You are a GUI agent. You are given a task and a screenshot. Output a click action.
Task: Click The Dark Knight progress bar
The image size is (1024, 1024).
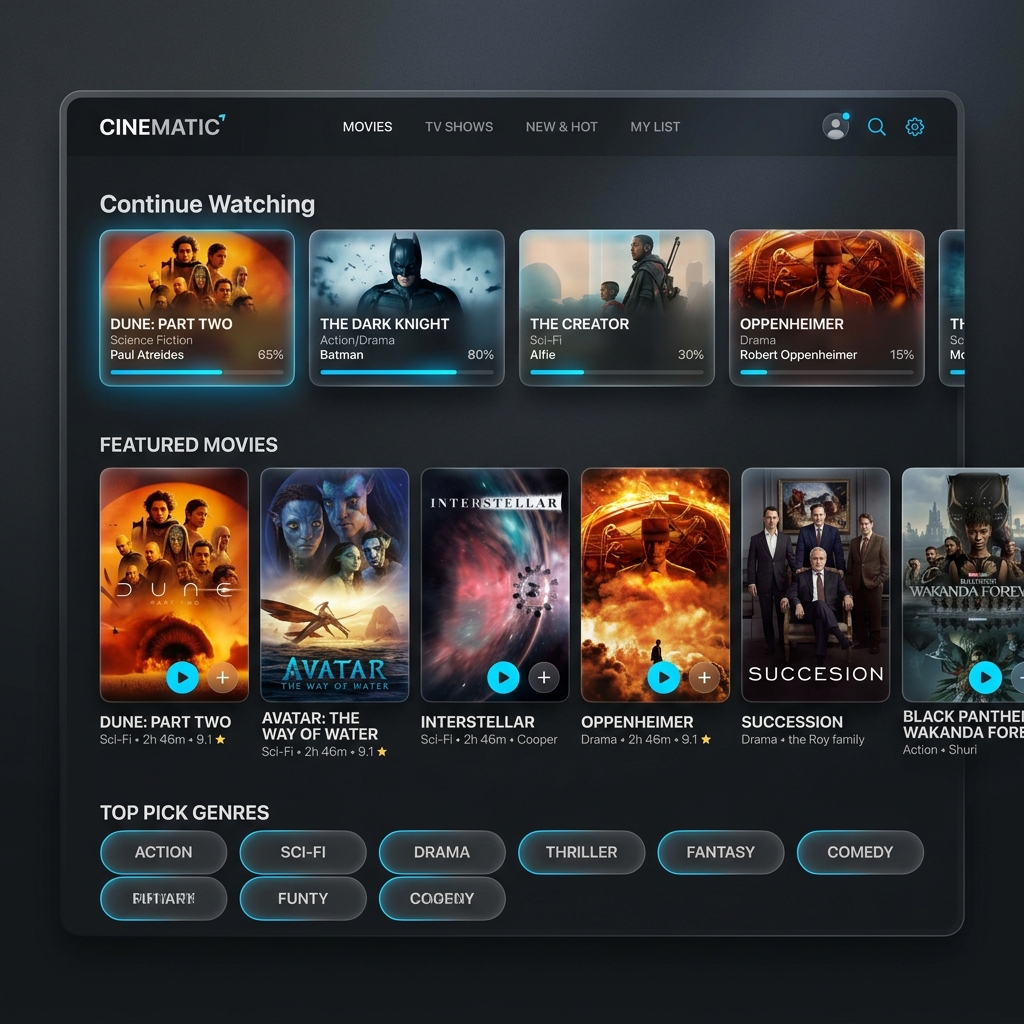pos(406,373)
